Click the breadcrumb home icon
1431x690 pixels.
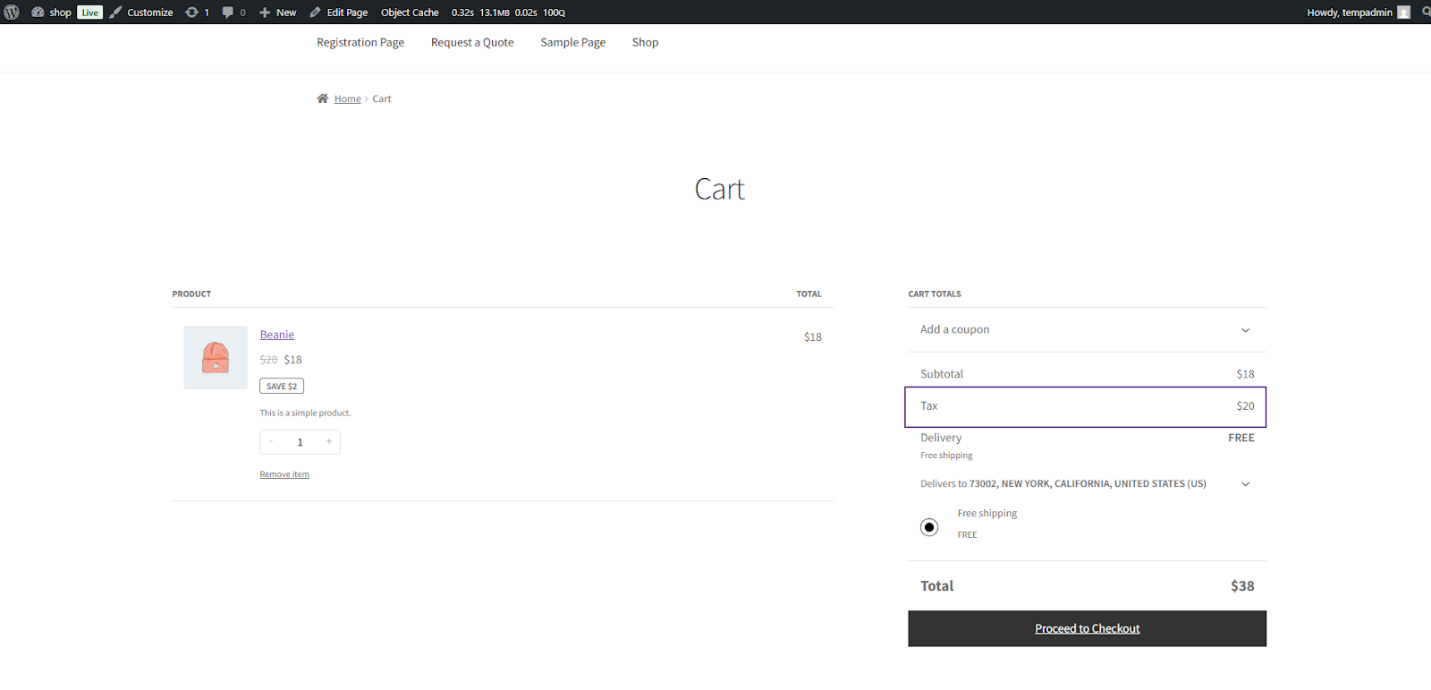(323, 99)
